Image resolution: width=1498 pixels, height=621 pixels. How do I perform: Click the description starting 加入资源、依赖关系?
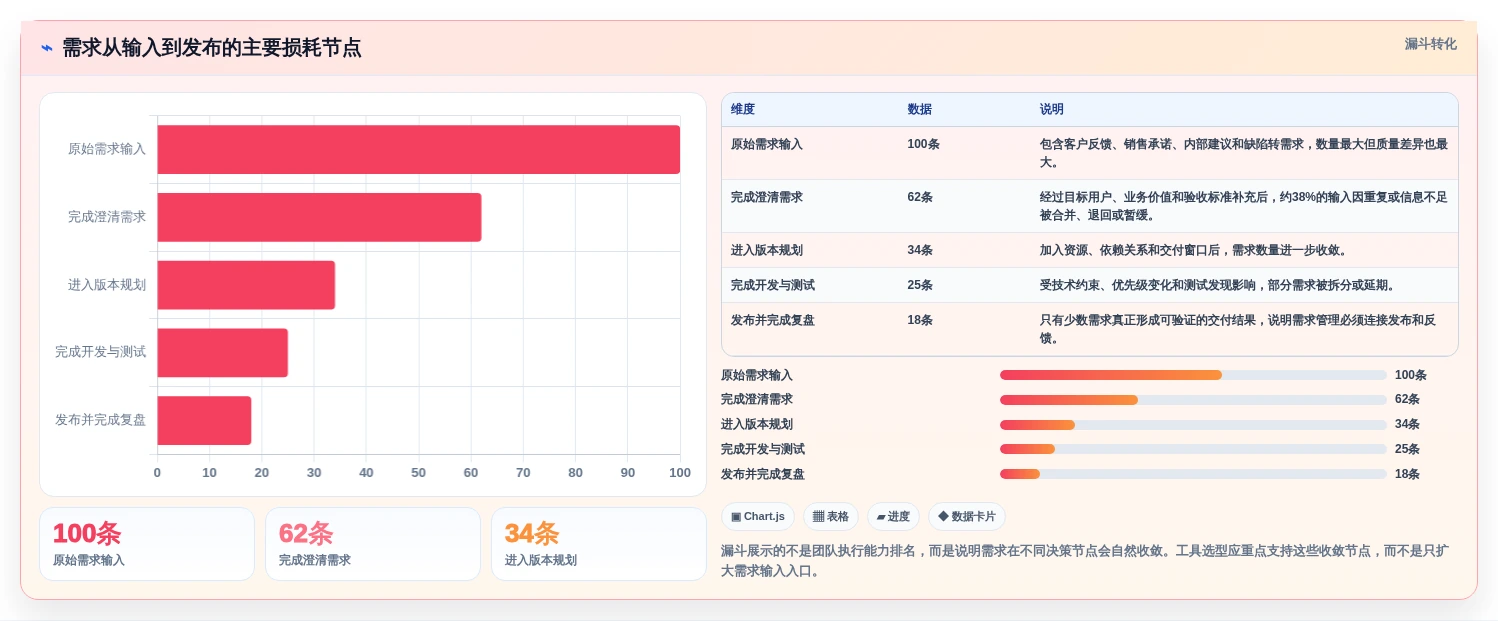1194,250
